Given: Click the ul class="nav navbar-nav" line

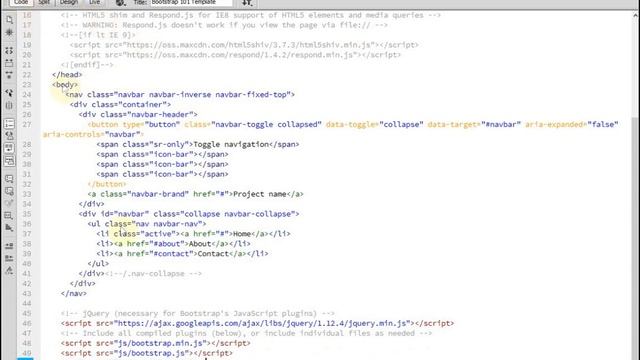Looking at the screenshot, I should tap(147, 224).
